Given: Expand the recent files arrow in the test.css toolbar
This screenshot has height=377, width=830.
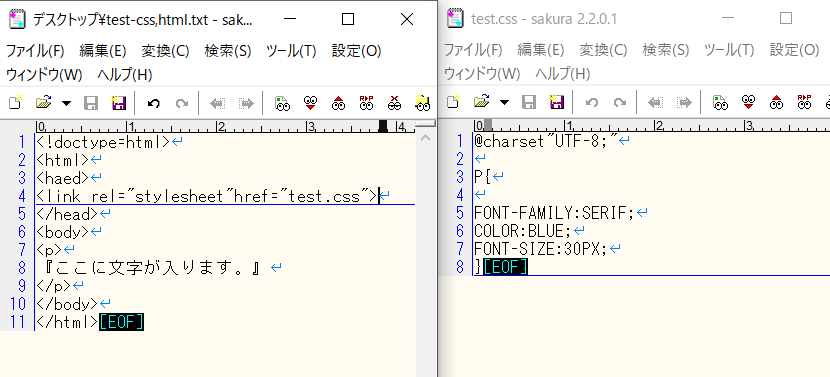Looking at the screenshot, I should point(504,102).
